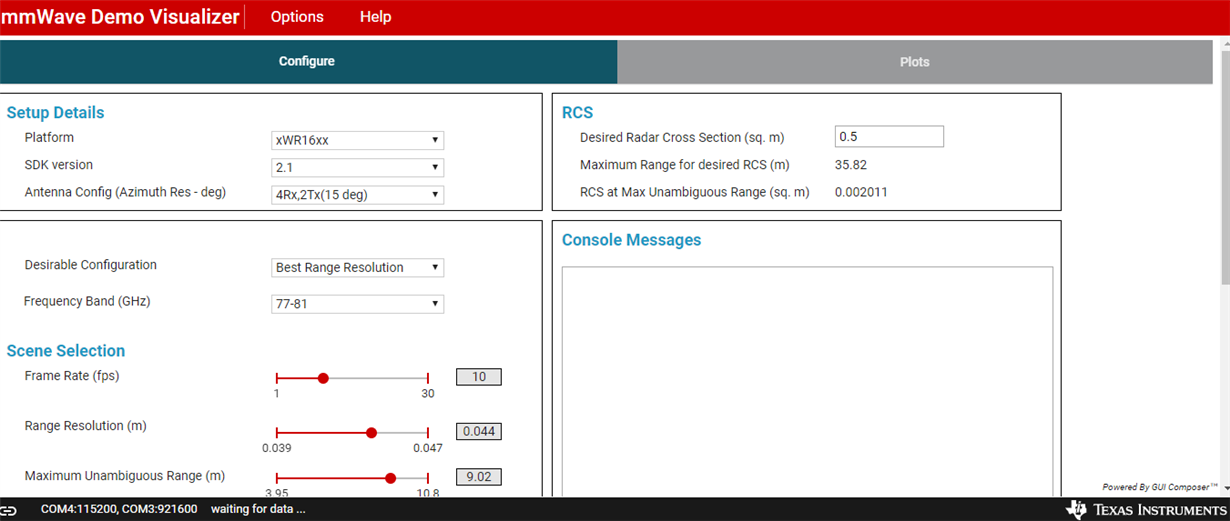1230x521 pixels.
Task: Click the Texas Instruments logo
Action: point(1146,509)
